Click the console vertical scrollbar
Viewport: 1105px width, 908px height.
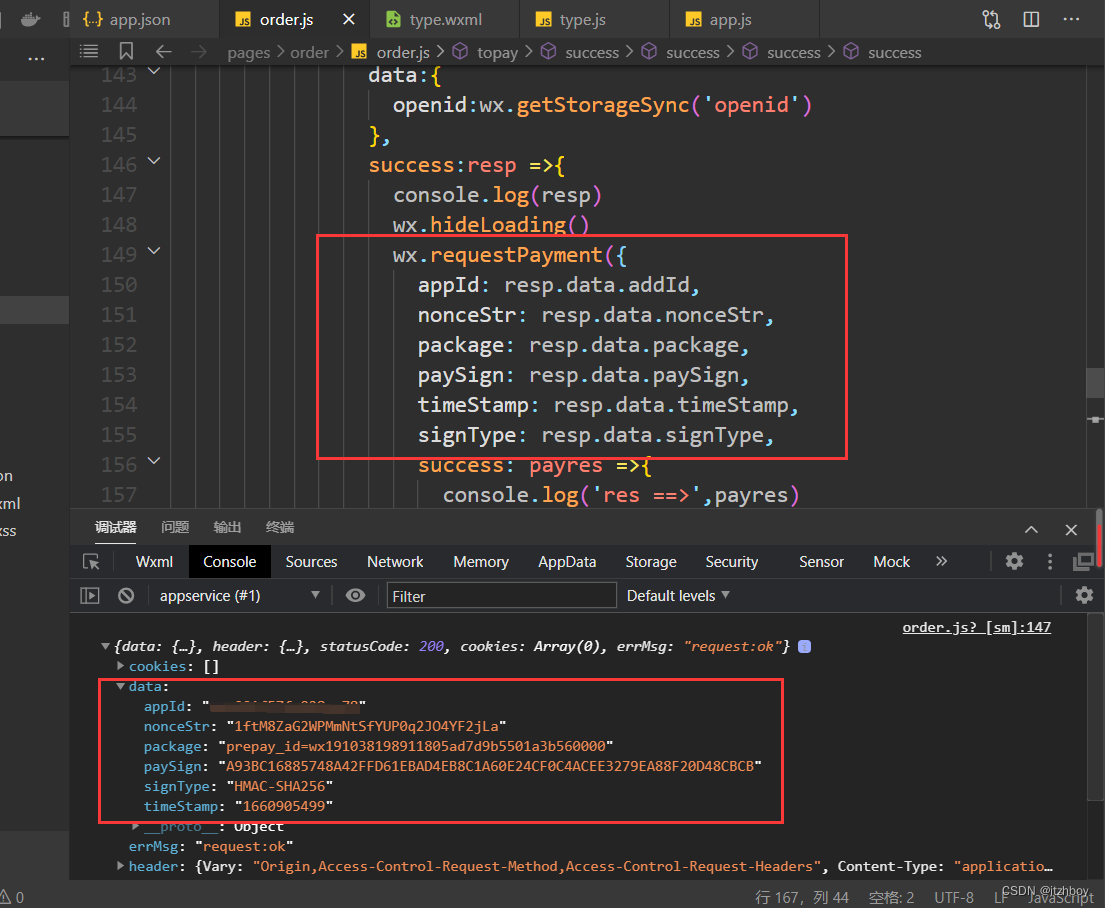coord(1095,707)
